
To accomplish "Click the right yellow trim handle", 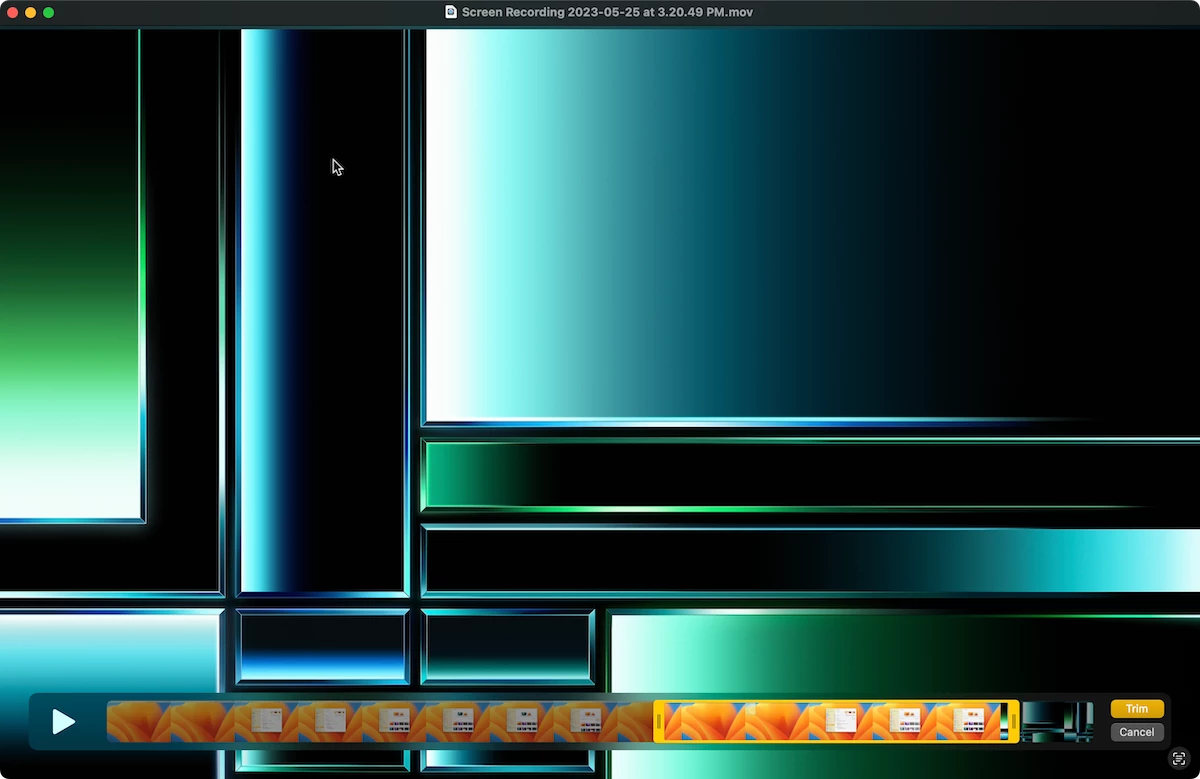I will 1014,721.
